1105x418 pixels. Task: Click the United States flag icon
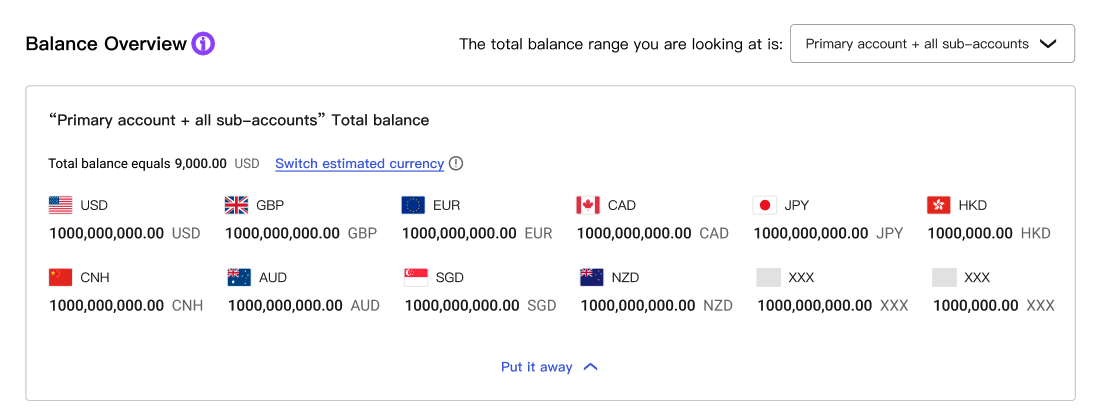[x=61, y=205]
